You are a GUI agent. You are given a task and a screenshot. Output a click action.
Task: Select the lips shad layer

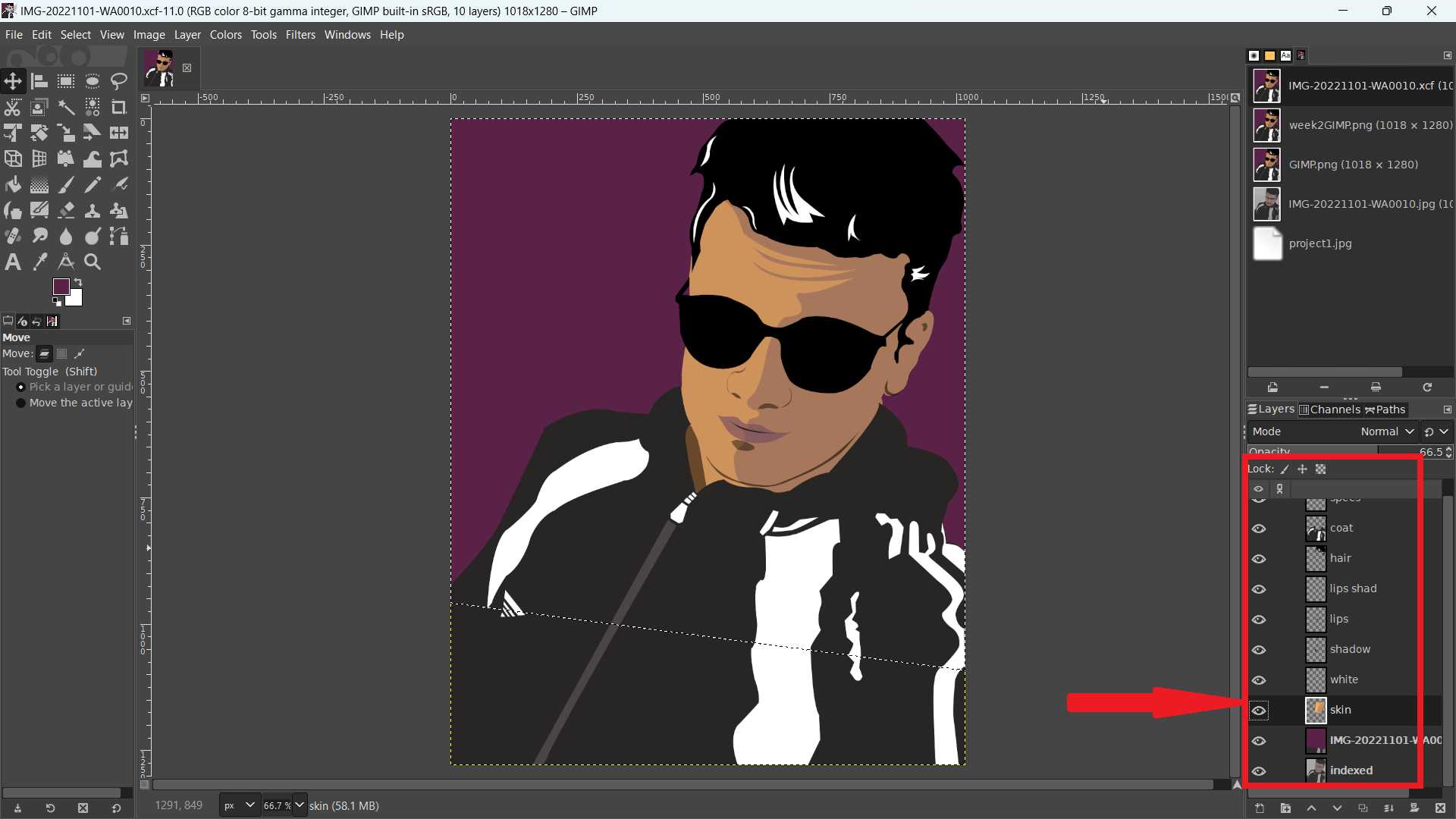[x=1353, y=588]
